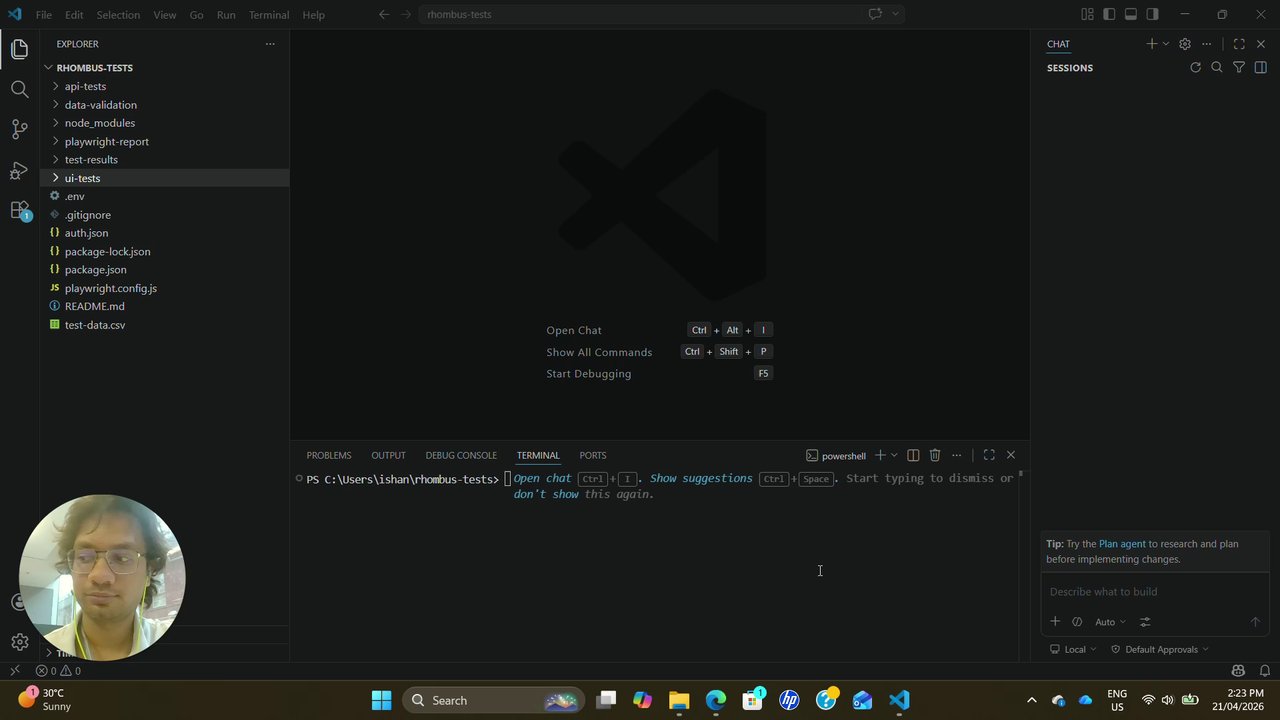Toggle the slash-circle icon in chat input
The height and width of the screenshot is (720, 1280).
[1077, 622]
